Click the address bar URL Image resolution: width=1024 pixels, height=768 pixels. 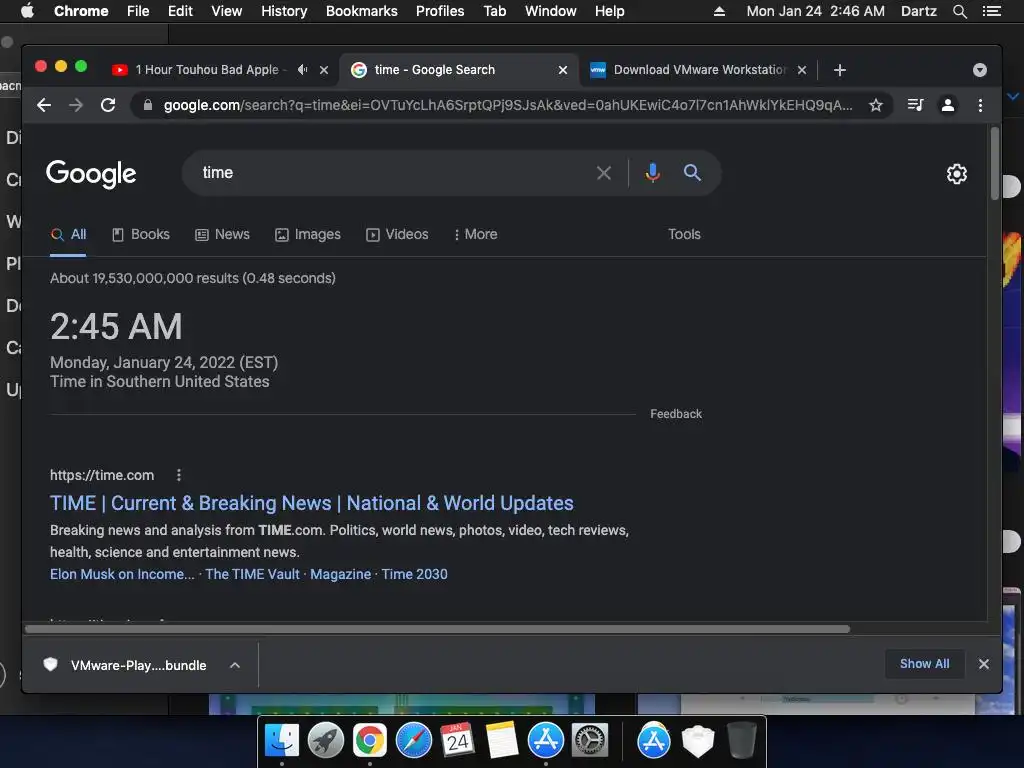click(507, 105)
